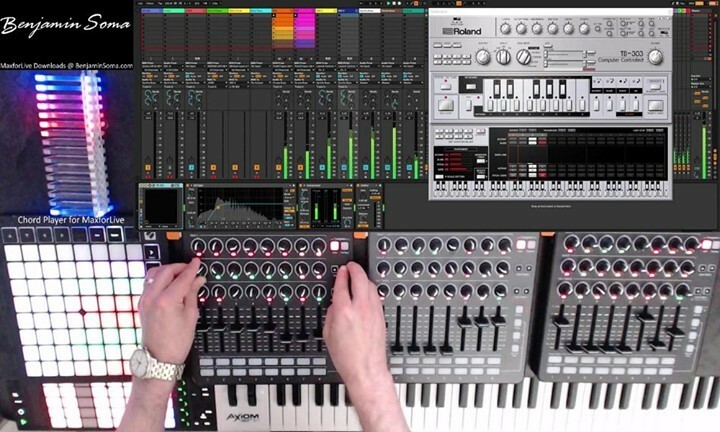
Task: Click upper horizontal slider in TB-303 panel
Action: point(564,54)
